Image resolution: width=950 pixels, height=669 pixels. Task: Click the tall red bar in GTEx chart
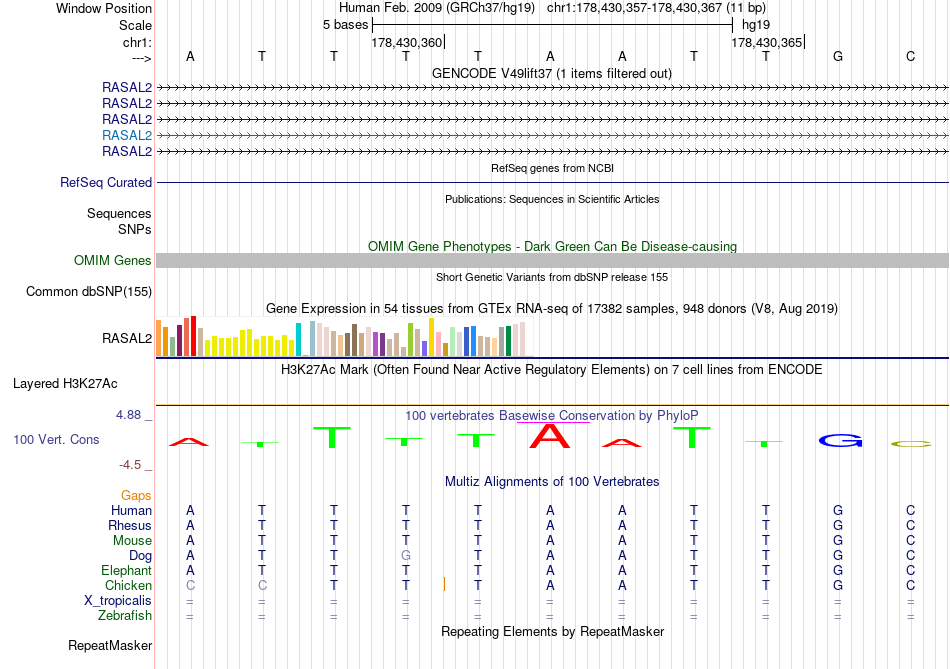pyautogui.click(x=193, y=336)
